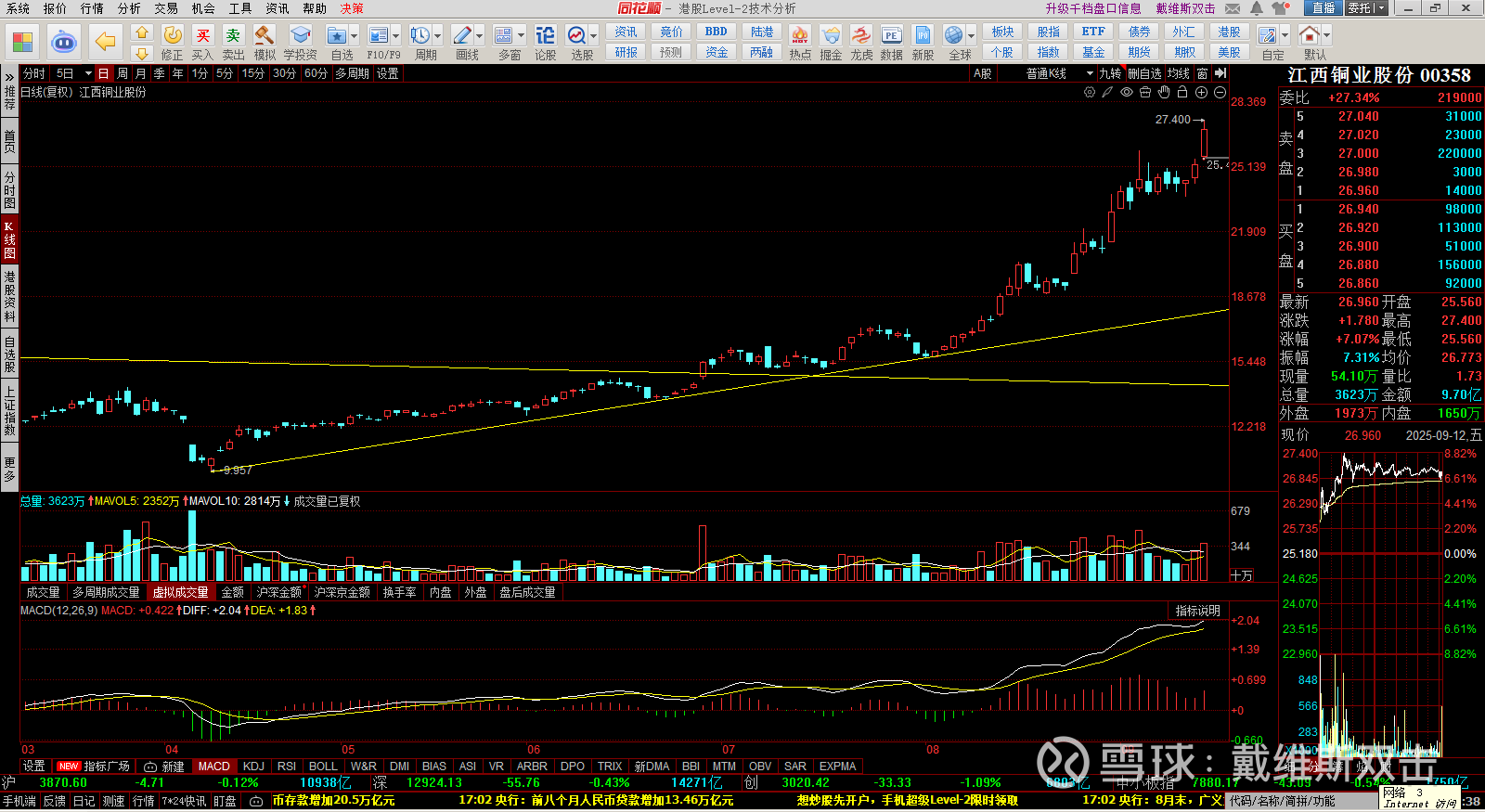Open the 掘金 mining cart icon
Image resolution: width=1485 pixels, height=812 pixels.
831,35
